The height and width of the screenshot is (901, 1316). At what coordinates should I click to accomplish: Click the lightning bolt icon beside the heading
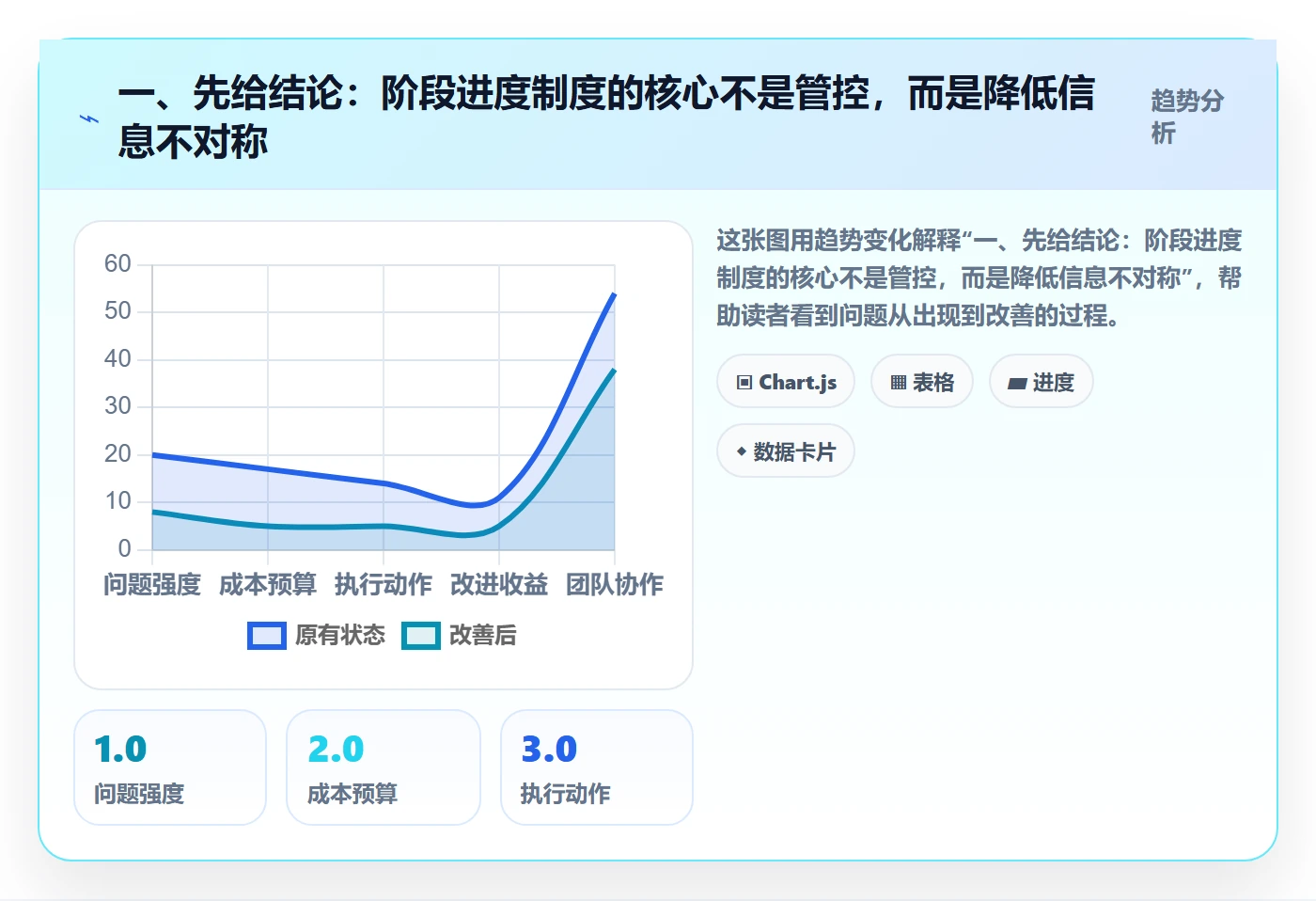pyautogui.click(x=89, y=119)
